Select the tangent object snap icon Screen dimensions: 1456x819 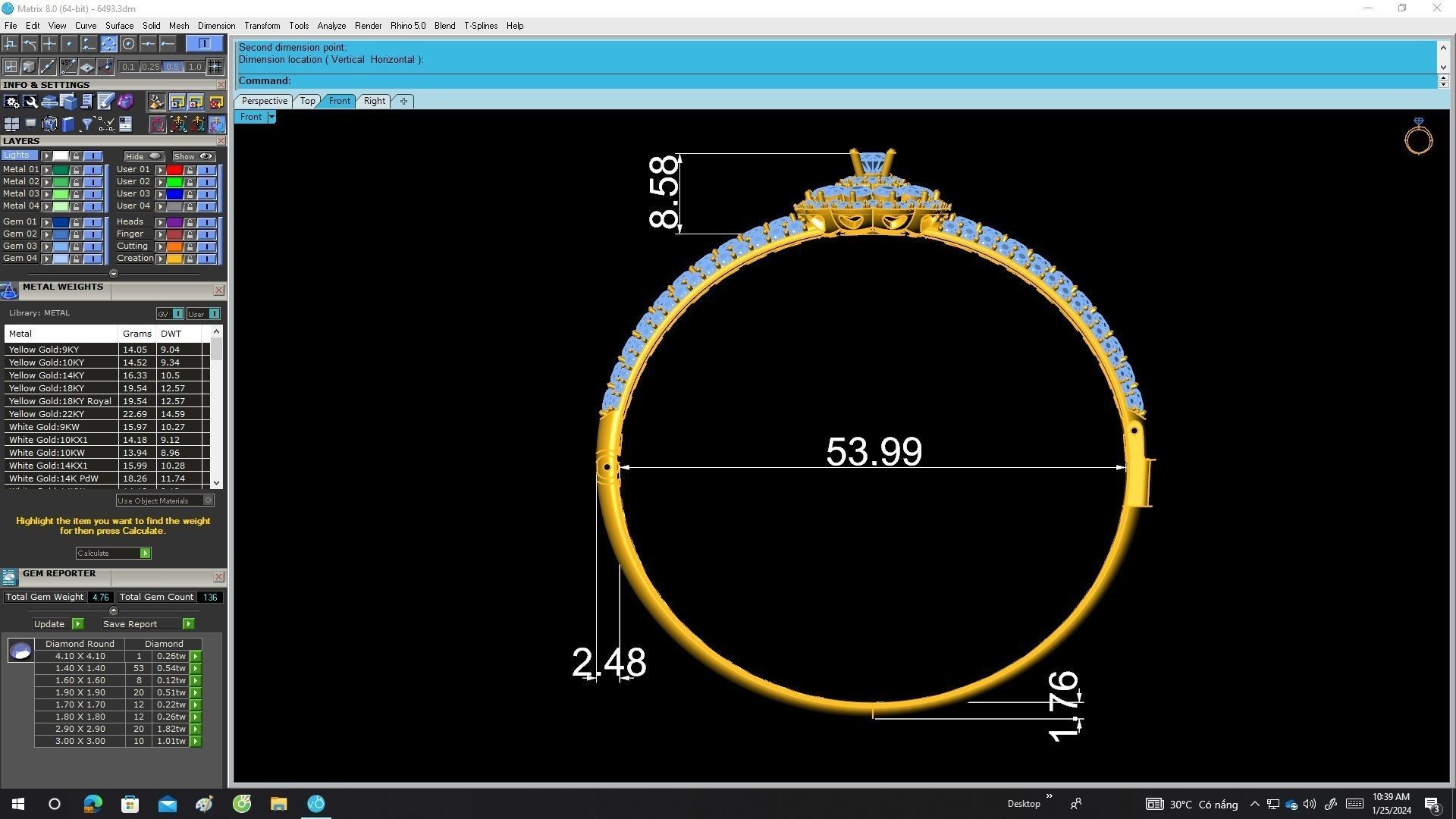pyautogui.click(x=30, y=44)
